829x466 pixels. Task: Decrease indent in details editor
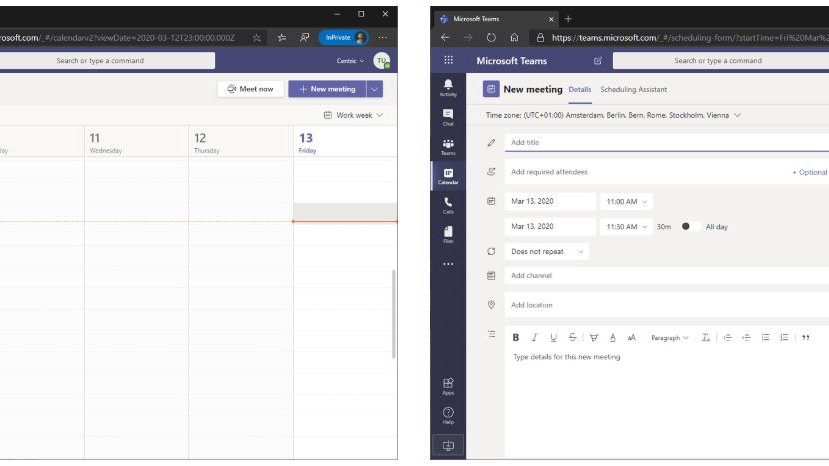[x=727, y=337]
